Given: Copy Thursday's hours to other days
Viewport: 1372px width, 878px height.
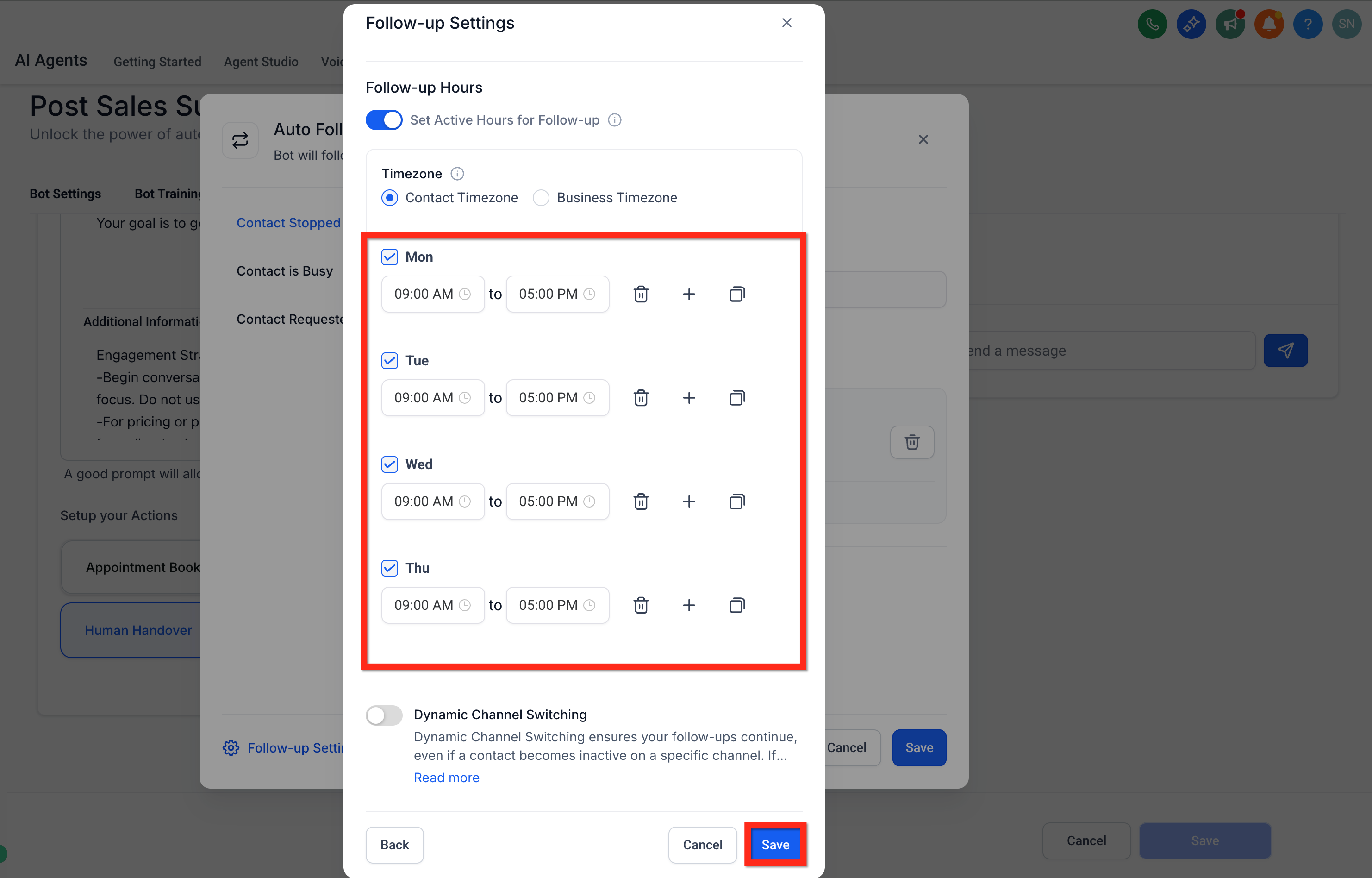Looking at the screenshot, I should pos(737,606).
